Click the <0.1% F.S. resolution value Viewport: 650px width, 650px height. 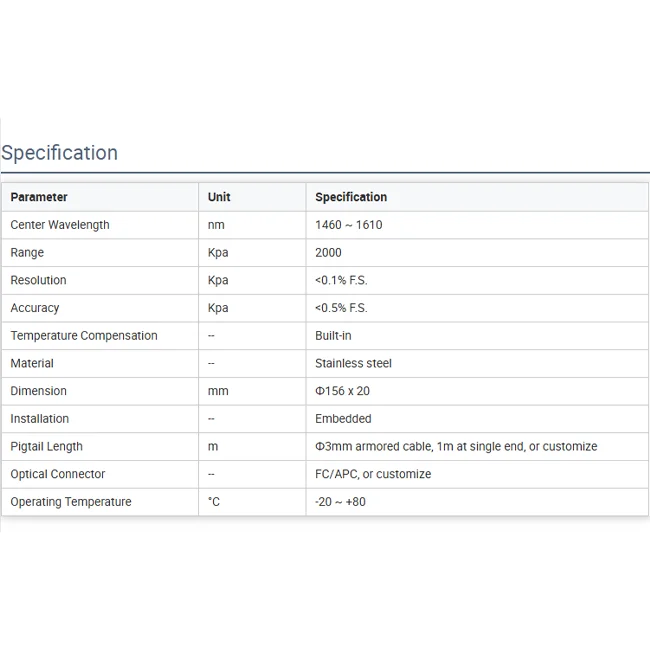341,280
